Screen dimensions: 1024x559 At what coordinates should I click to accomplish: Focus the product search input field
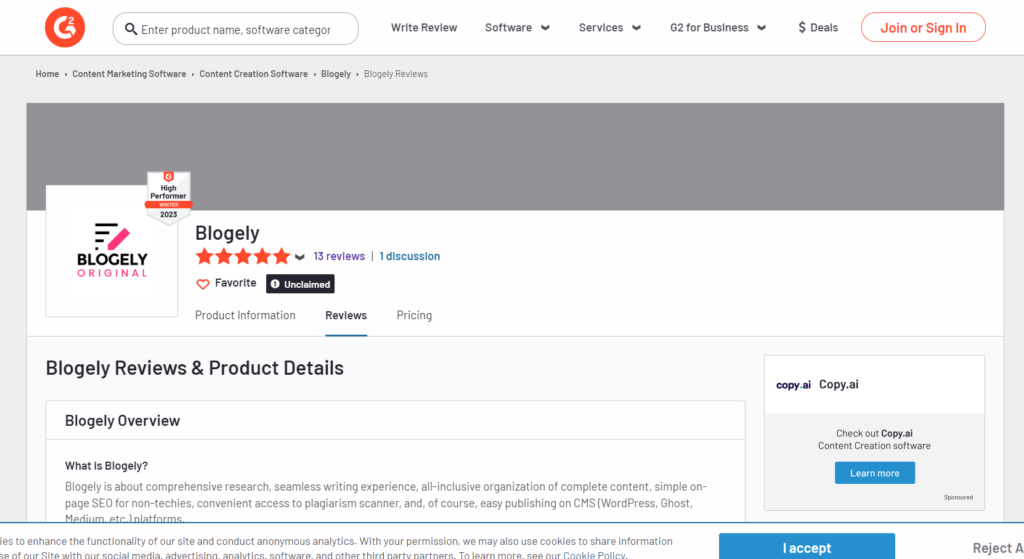(235, 29)
